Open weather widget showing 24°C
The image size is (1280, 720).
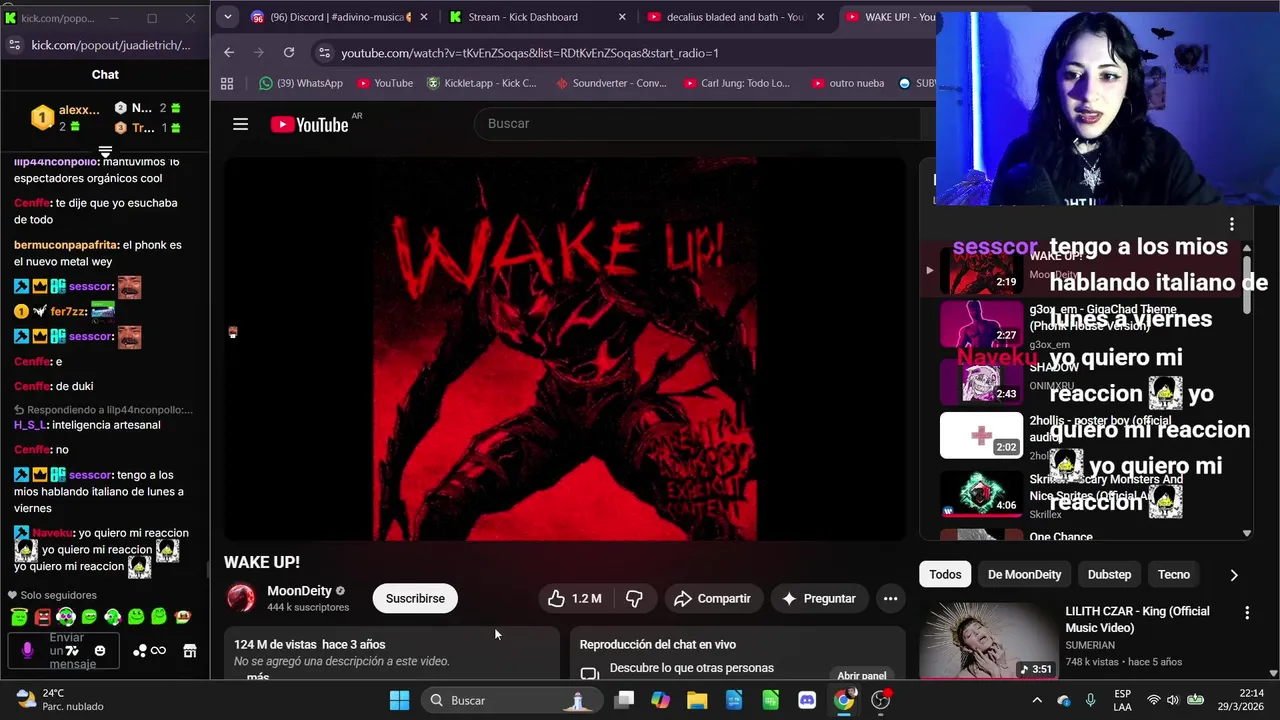[x=60, y=699]
